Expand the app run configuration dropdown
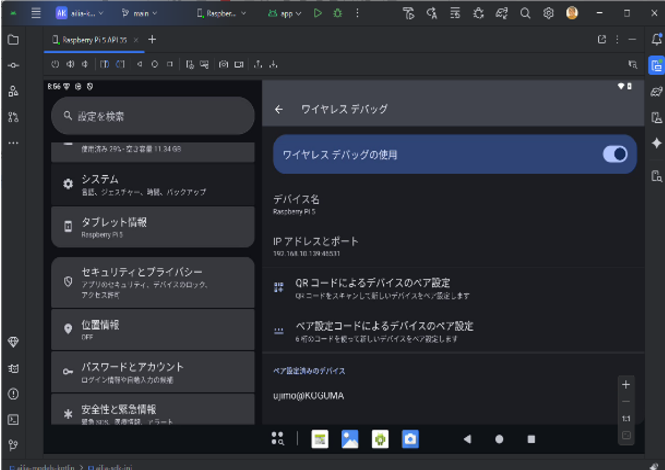The image size is (665, 470). click(x=285, y=13)
